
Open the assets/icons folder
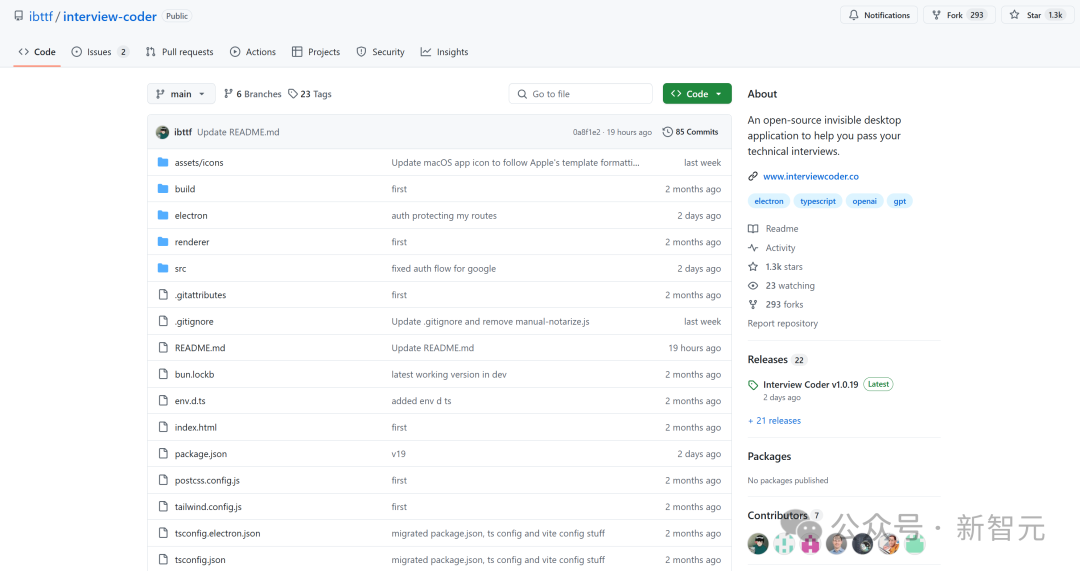[x=199, y=163]
